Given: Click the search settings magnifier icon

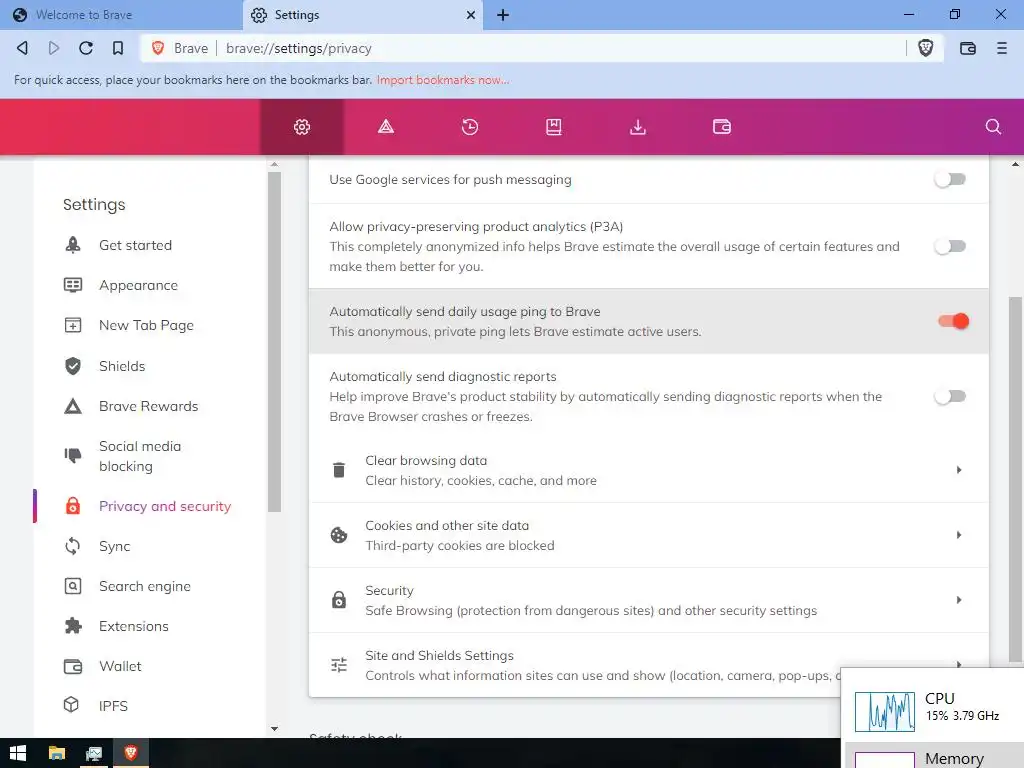Looking at the screenshot, I should coord(993,127).
